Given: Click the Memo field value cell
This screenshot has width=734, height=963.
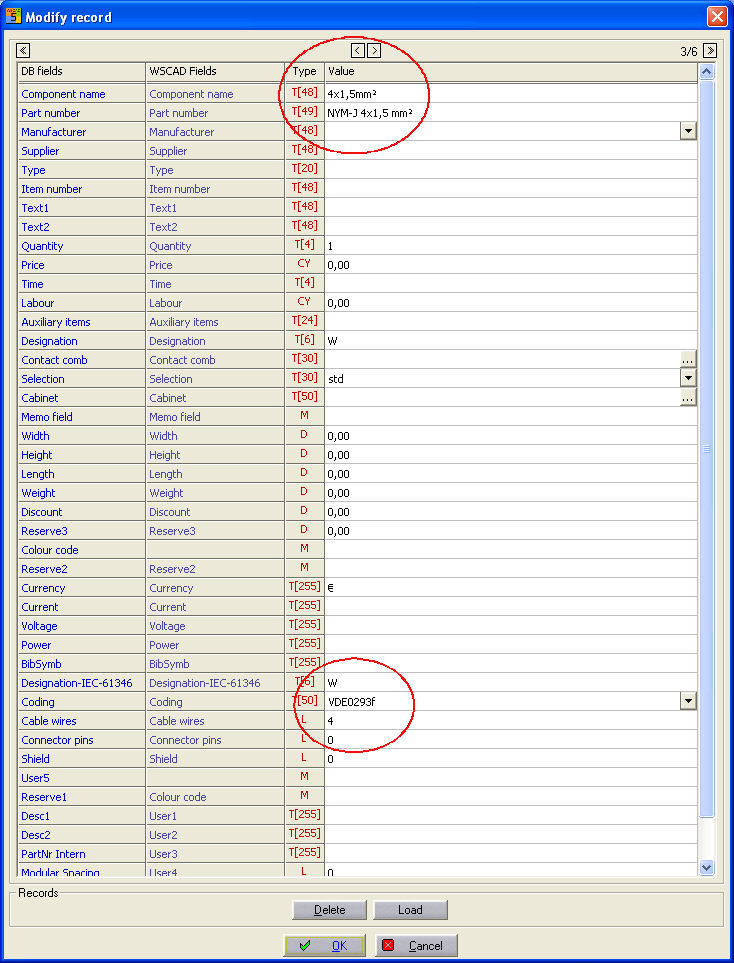Looking at the screenshot, I should coord(511,417).
